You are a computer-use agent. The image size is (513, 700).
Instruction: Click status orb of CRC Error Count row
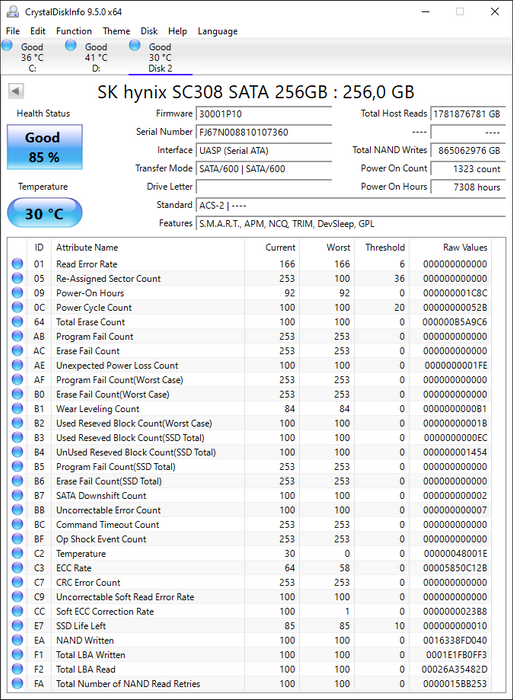point(17,582)
